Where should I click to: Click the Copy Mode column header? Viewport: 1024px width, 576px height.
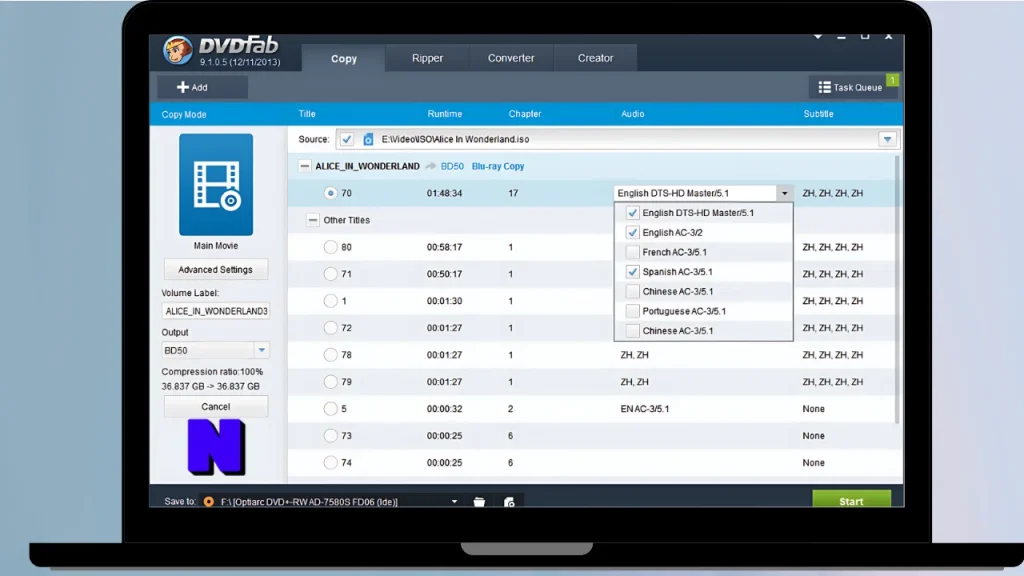(x=184, y=114)
